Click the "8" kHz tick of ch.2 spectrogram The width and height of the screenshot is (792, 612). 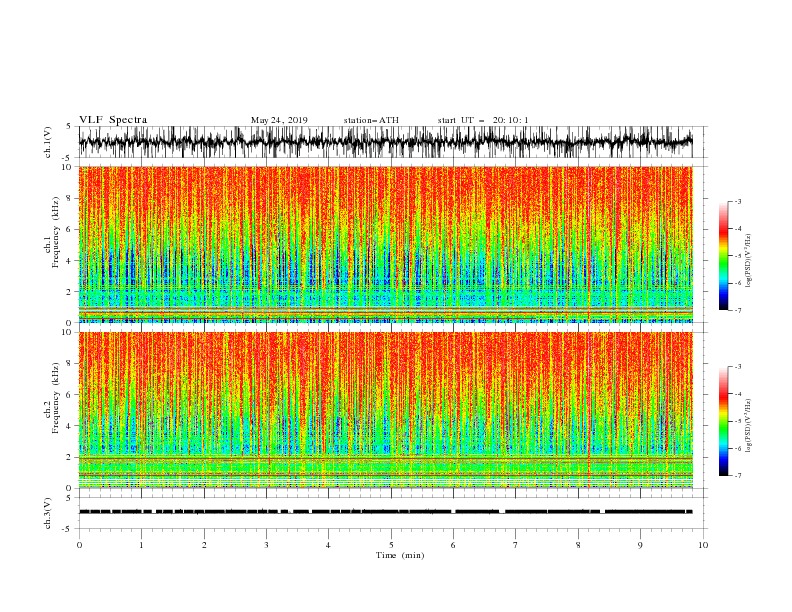tap(70, 364)
